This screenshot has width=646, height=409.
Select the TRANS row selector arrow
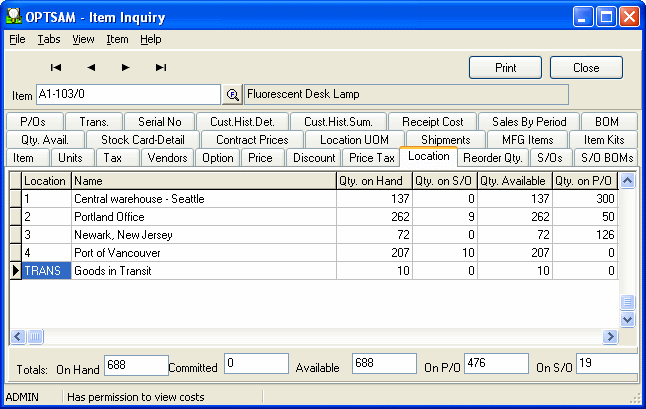click(15, 271)
